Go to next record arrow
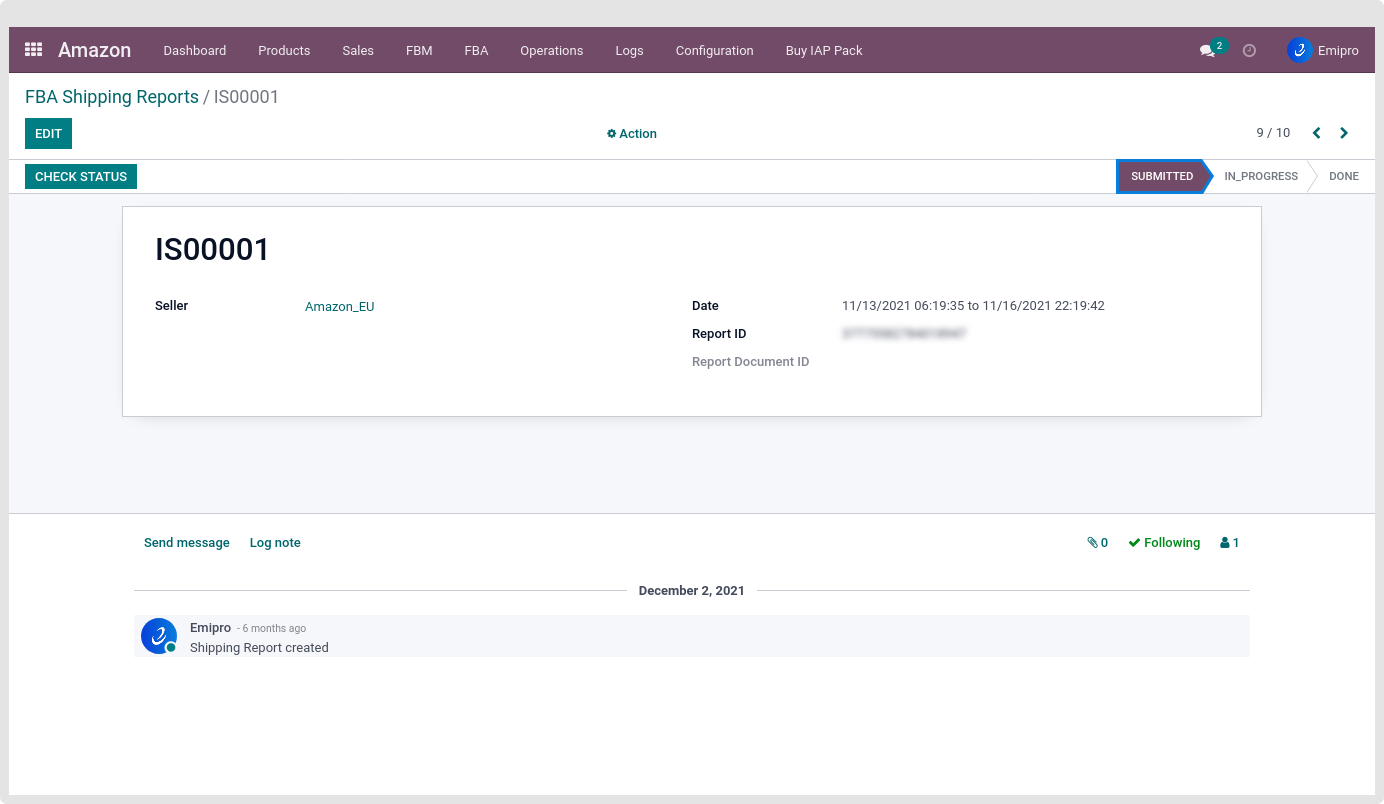1384x804 pixels. click(x=1344, y=133)
